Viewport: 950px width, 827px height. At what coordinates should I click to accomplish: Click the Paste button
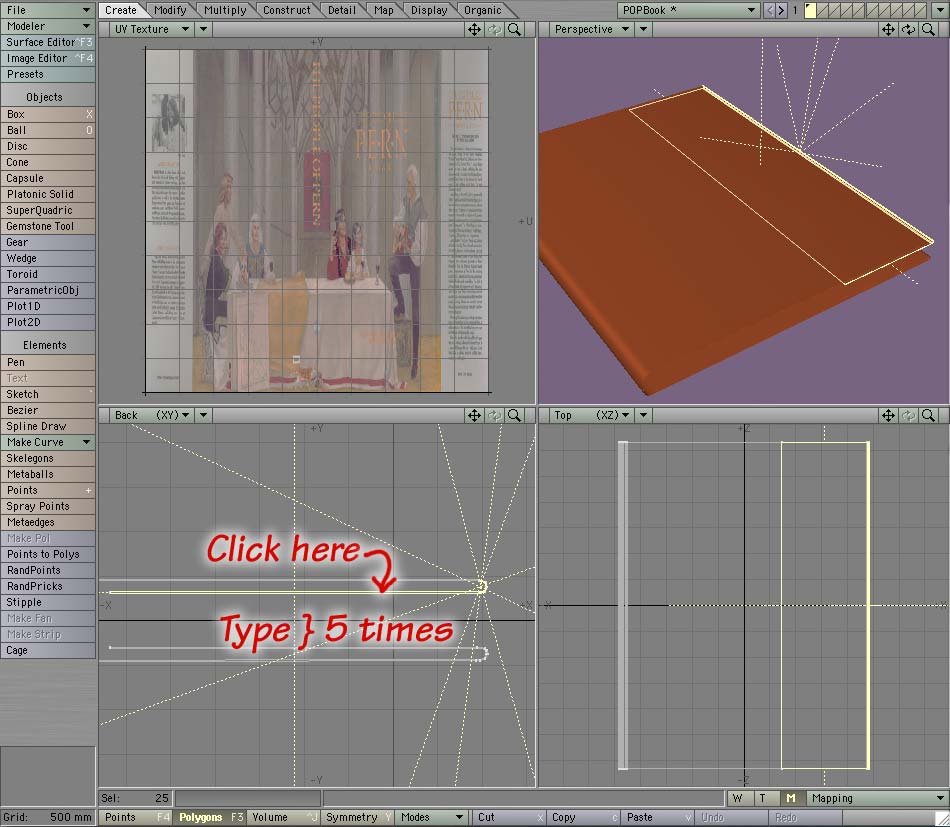(657, 817)
